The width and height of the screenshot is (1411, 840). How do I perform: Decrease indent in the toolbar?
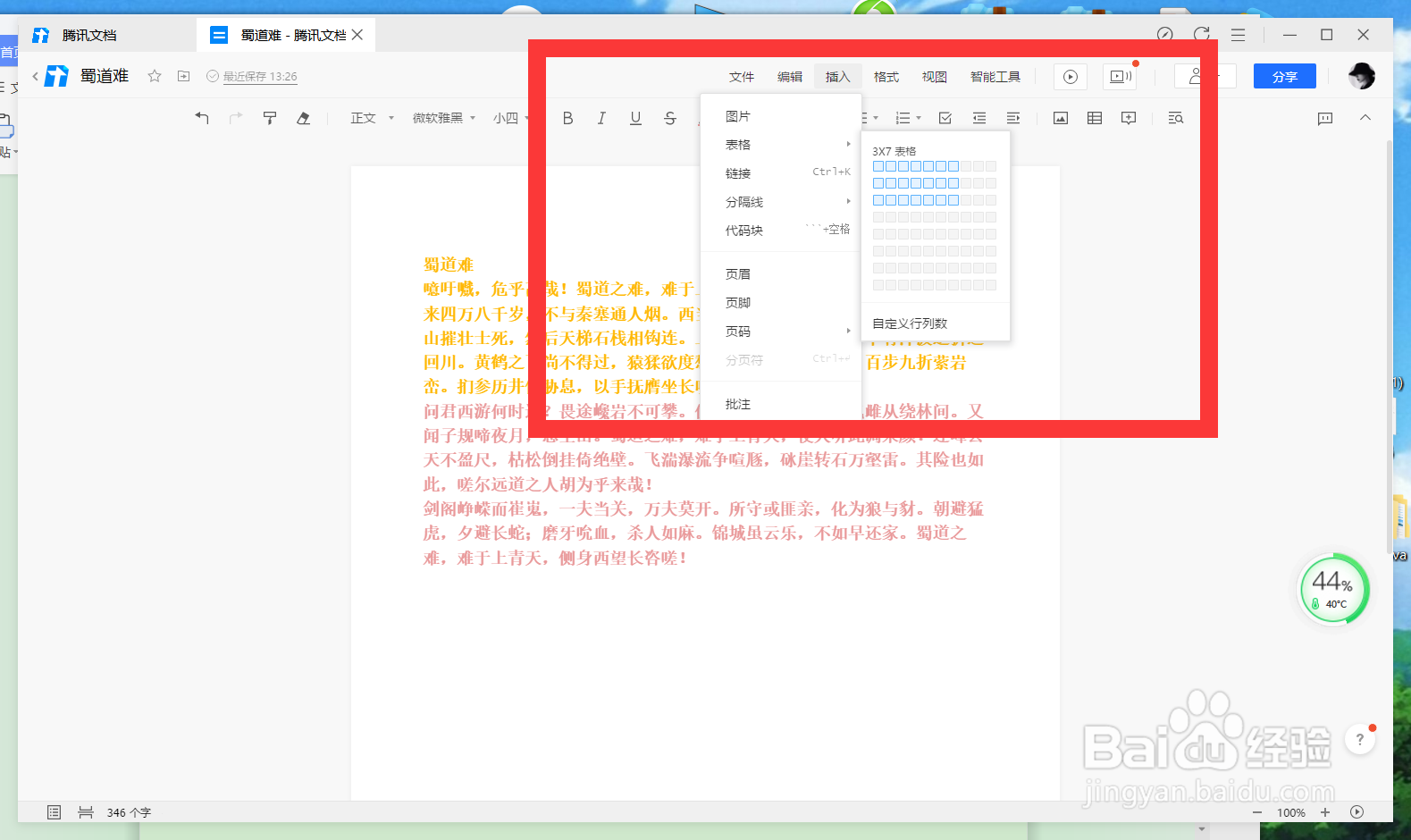[x=979, y=118]
